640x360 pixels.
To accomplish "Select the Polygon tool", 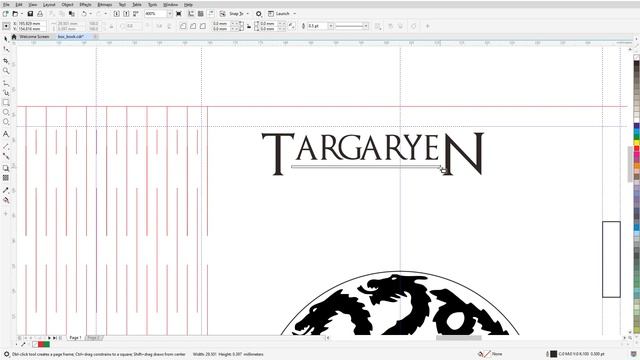I will click(x=6, y=122).
